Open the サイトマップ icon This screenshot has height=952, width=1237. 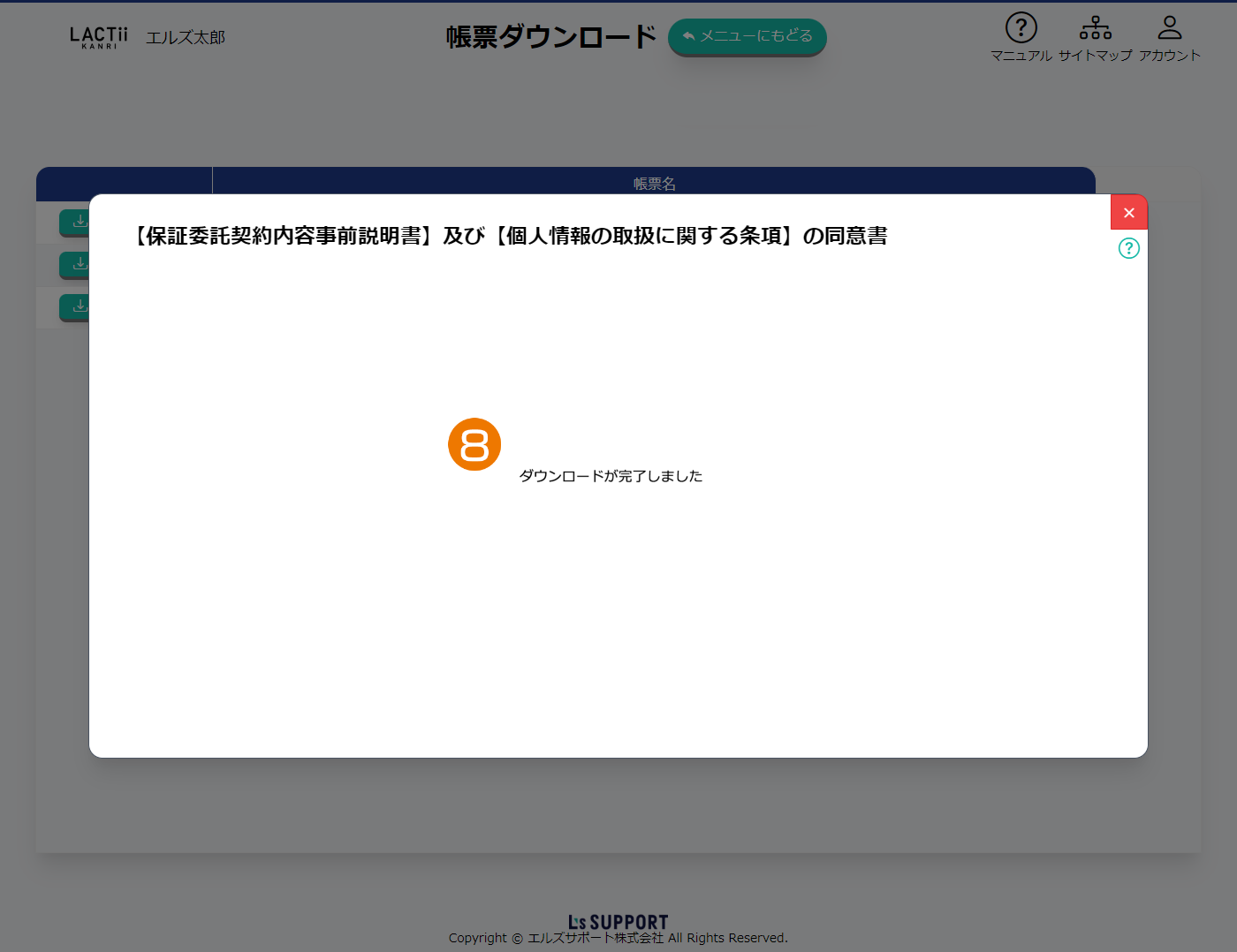1095,27
